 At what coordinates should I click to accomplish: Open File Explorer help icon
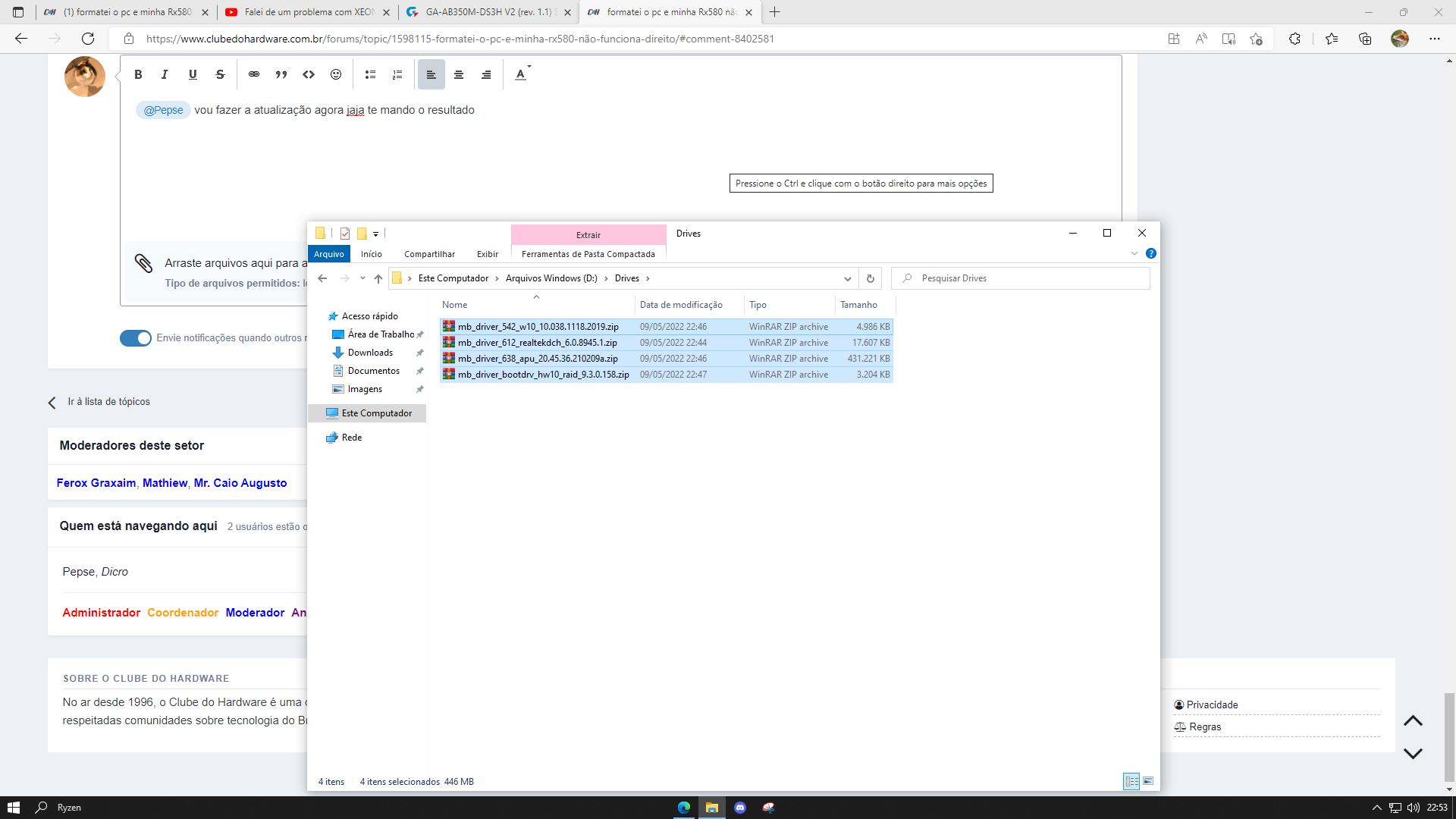(x=1151, y=253)
